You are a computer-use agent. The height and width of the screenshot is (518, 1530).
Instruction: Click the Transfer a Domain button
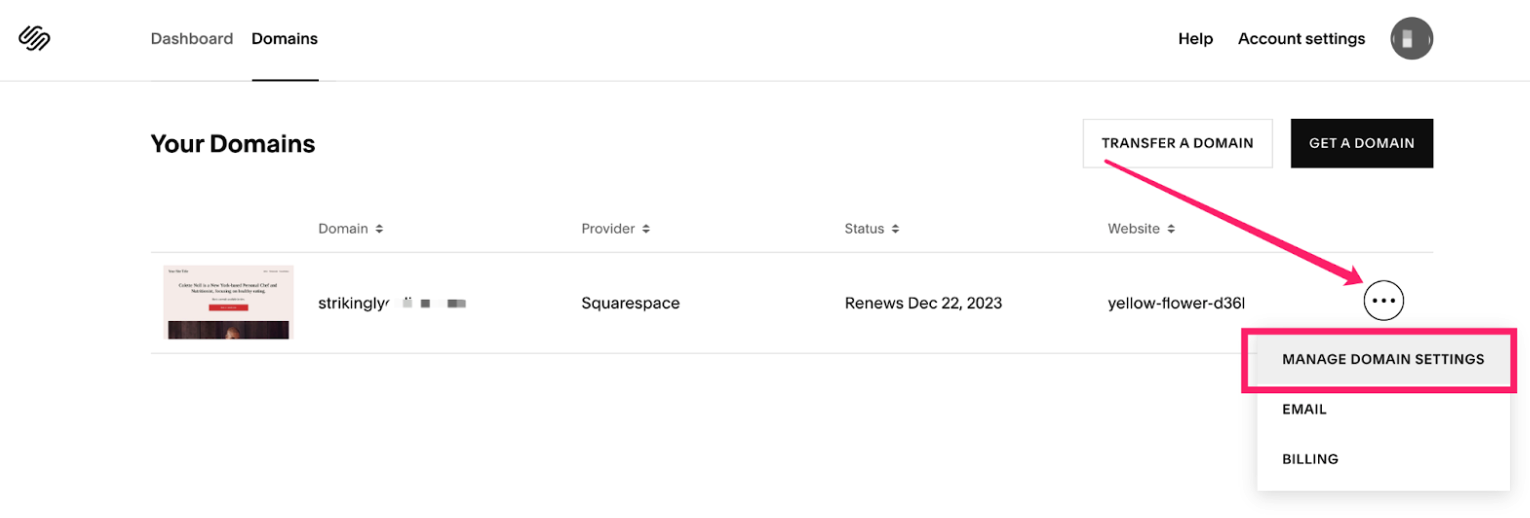tap(1177, 143)
